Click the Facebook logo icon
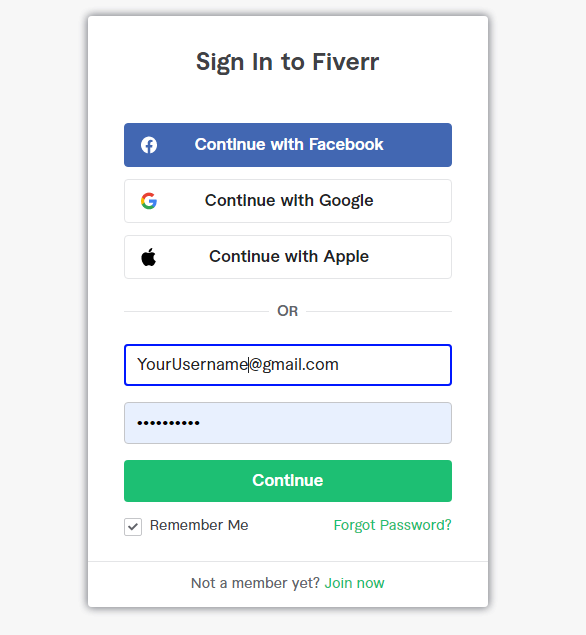This screenshot has height=635, width=586. [x=149, y=145]
